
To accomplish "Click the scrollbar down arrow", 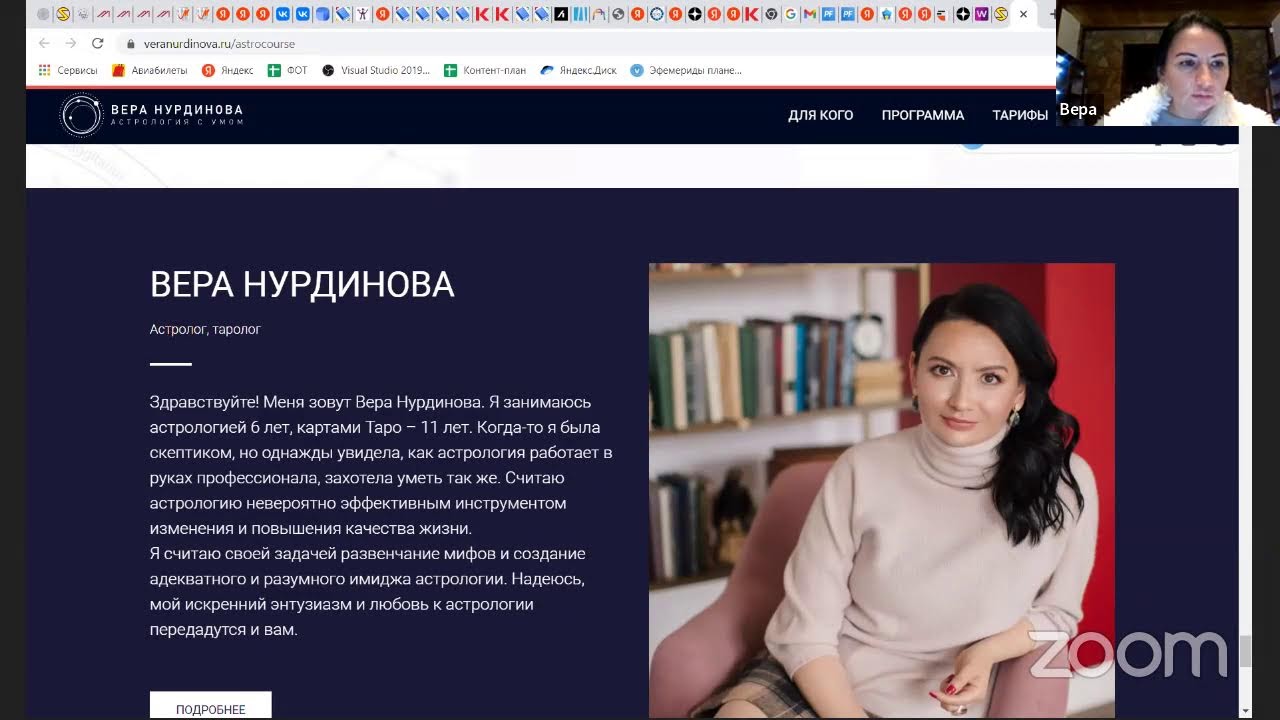I will click(1245, 711).
